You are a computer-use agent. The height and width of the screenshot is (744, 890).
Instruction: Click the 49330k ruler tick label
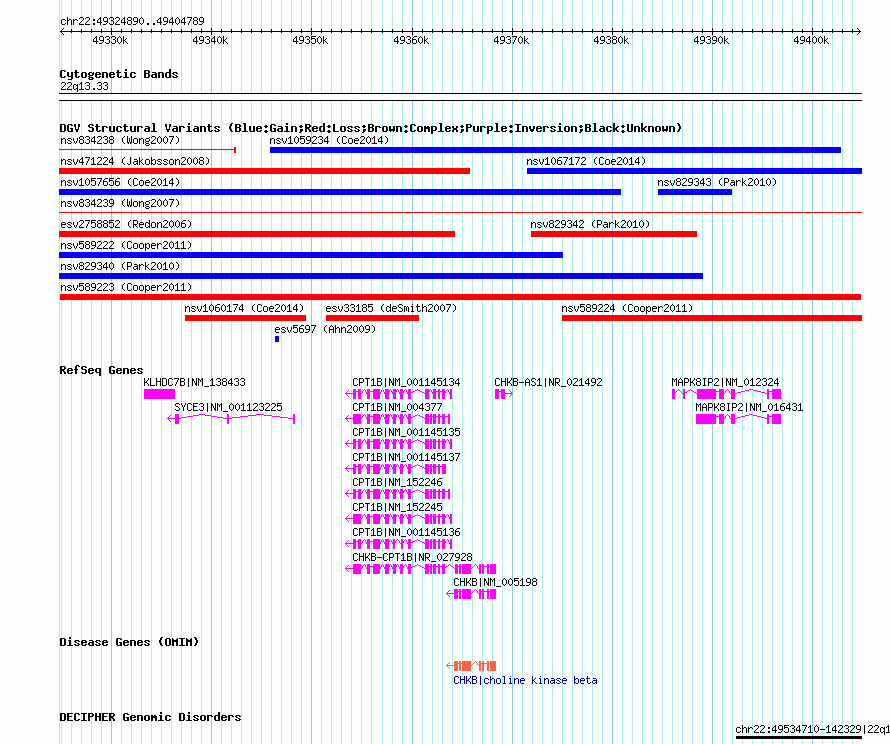tap(110, 40)
